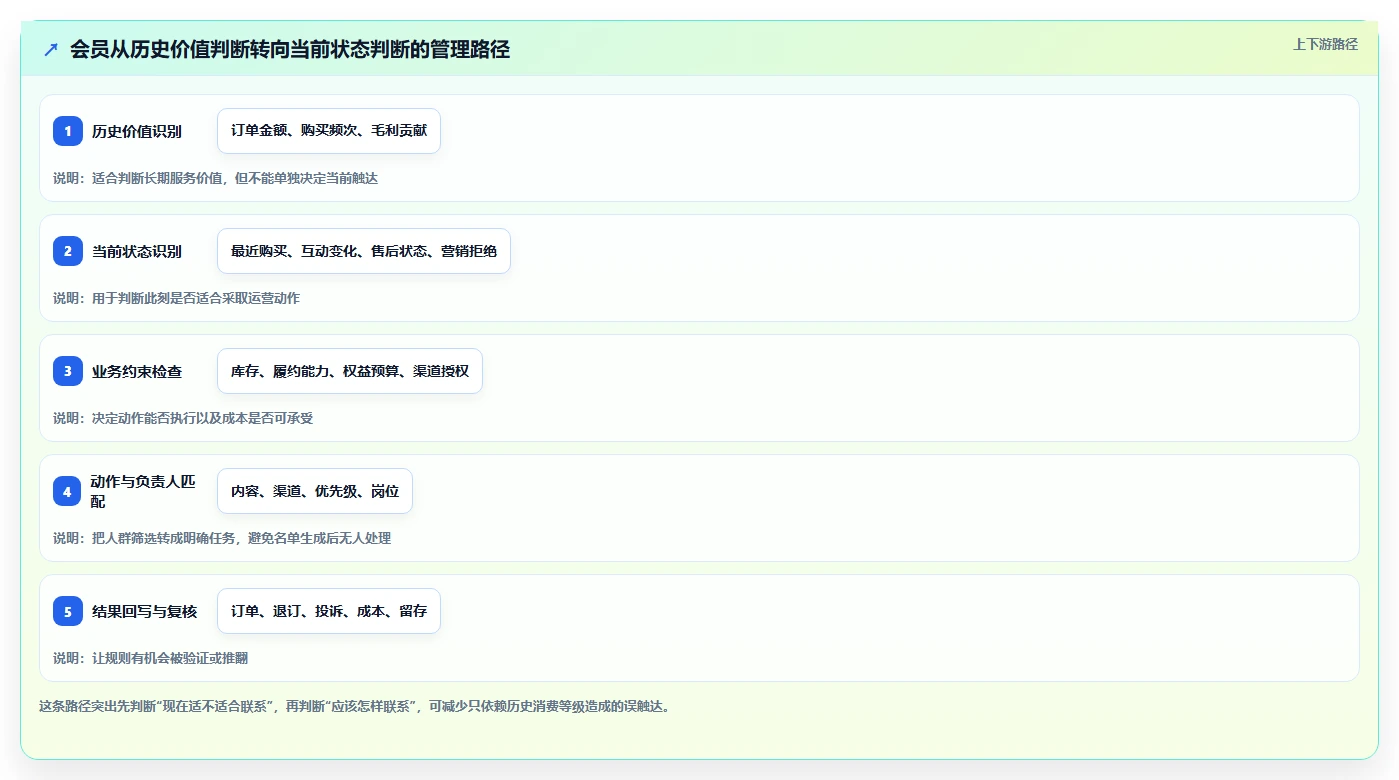Select step number 2 badge
The image size is (1399, 780).
click(x=68, y=251)
